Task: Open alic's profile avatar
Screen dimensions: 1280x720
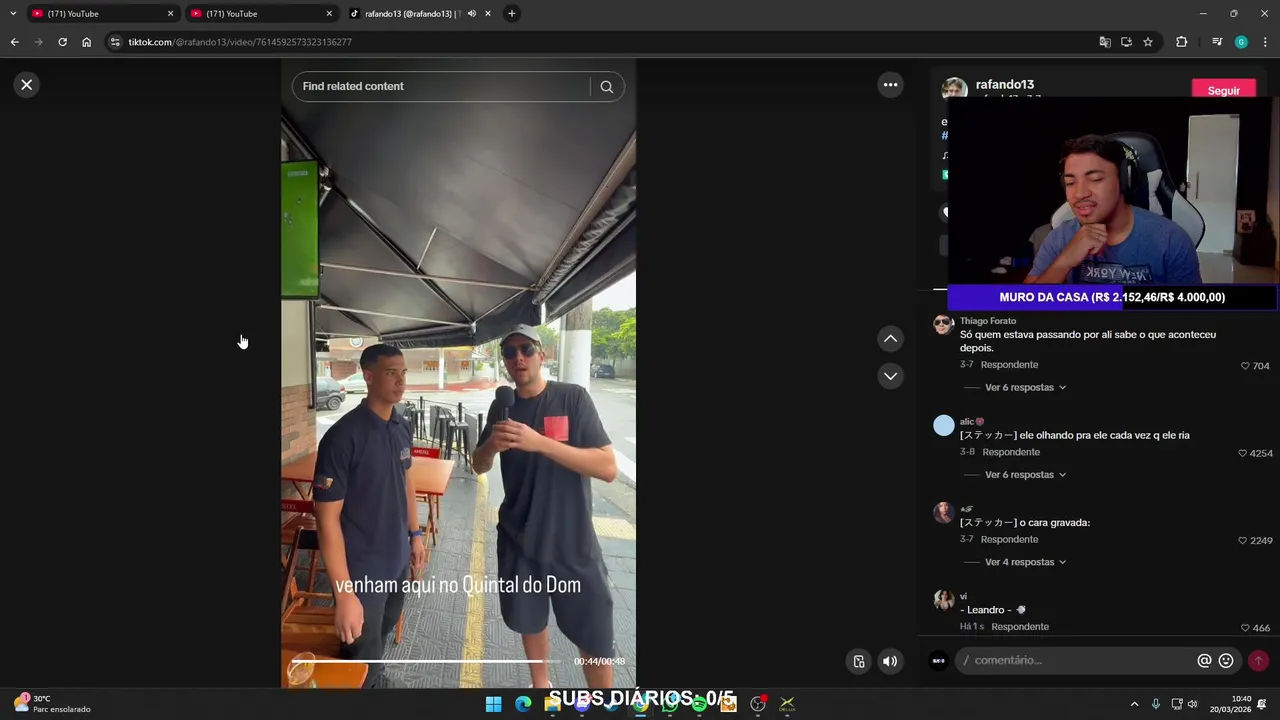Action: pos(943,426)
